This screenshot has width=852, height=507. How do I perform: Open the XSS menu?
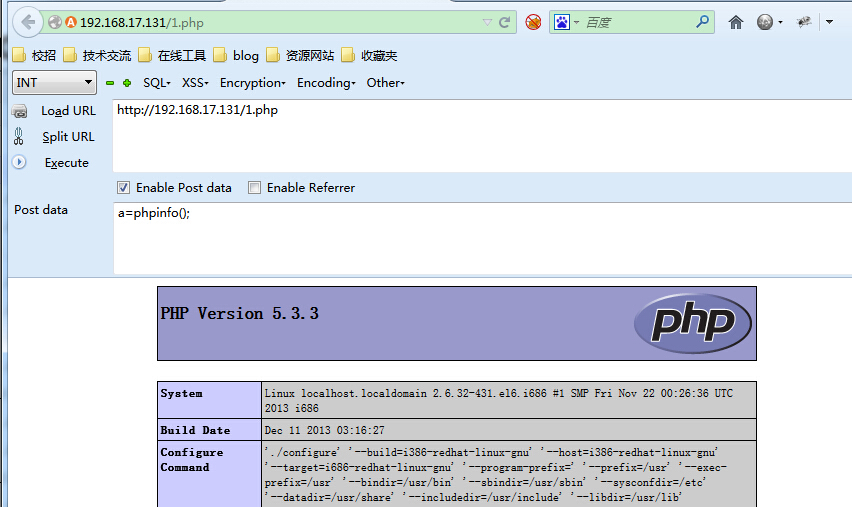pyautogui.click(x=195, y=83)
